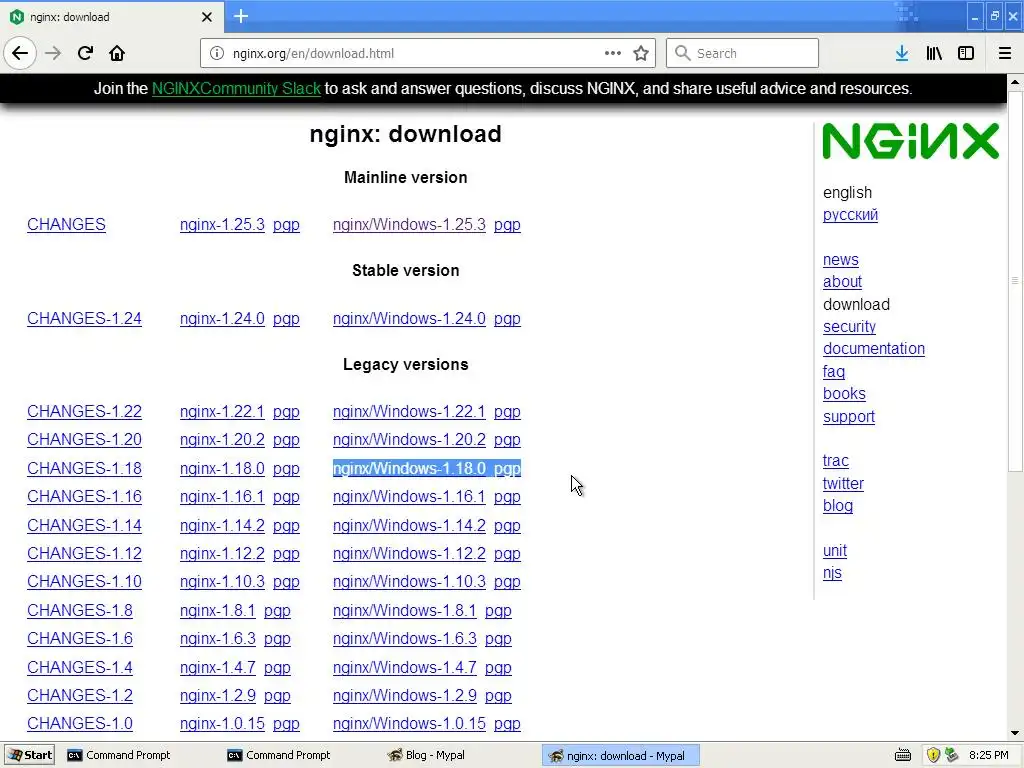1024x768 pixels.
Task: Open page actions three-dot menu
Action: (x=613, y=54)
